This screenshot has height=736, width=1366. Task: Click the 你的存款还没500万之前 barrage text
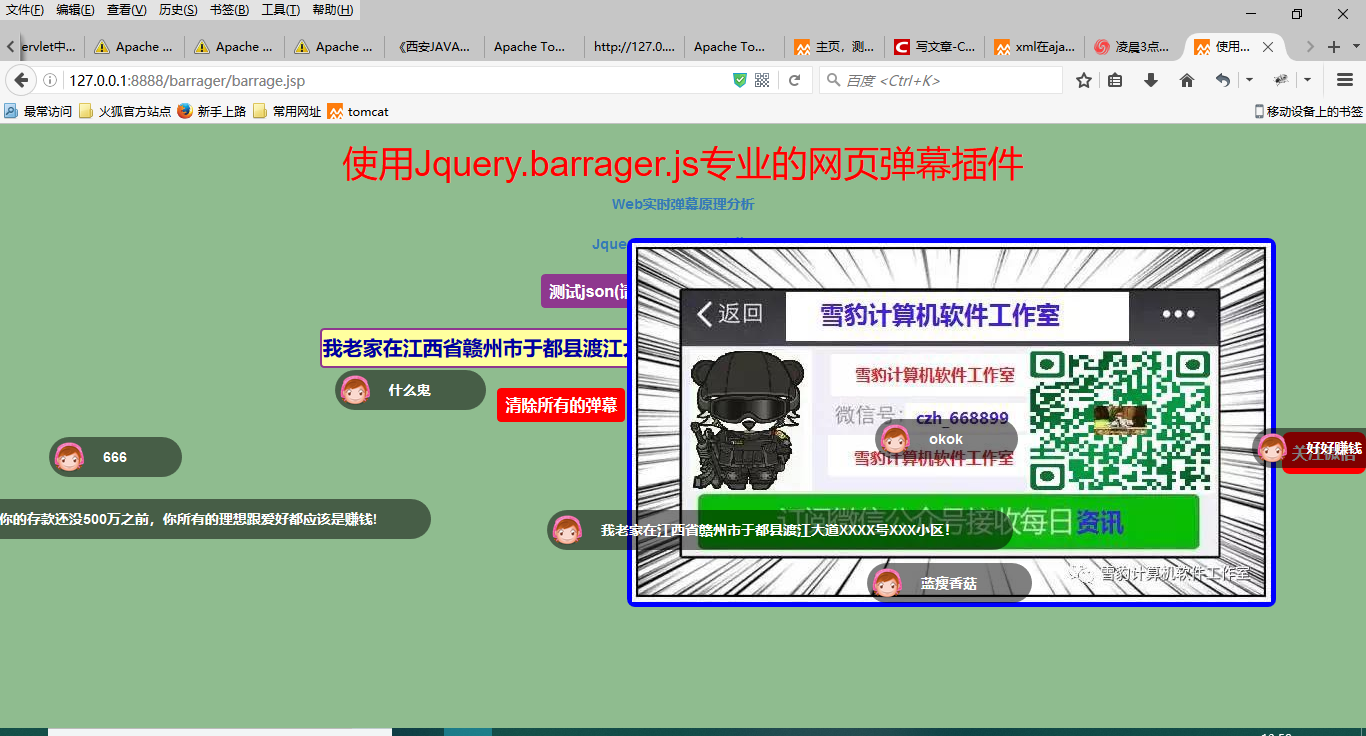point(188,519)
